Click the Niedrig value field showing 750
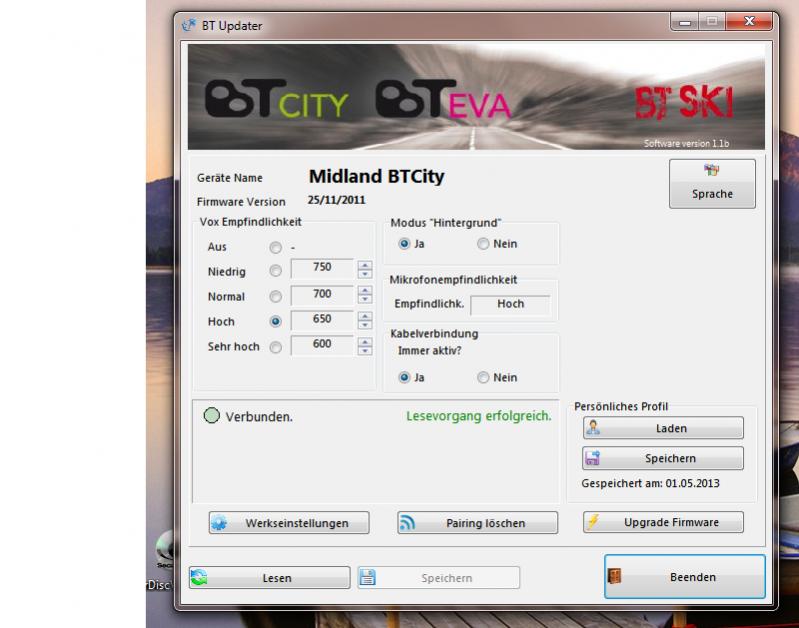 point(322,268)
